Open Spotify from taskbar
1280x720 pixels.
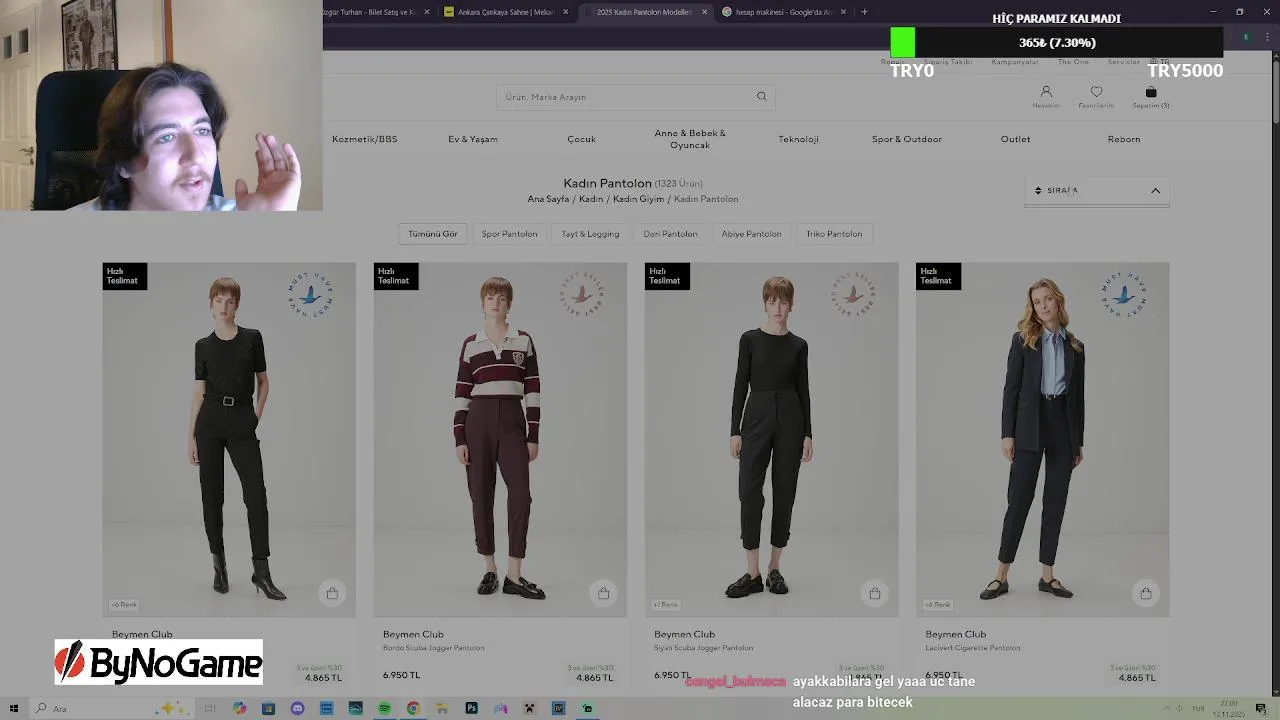[384, 708]
